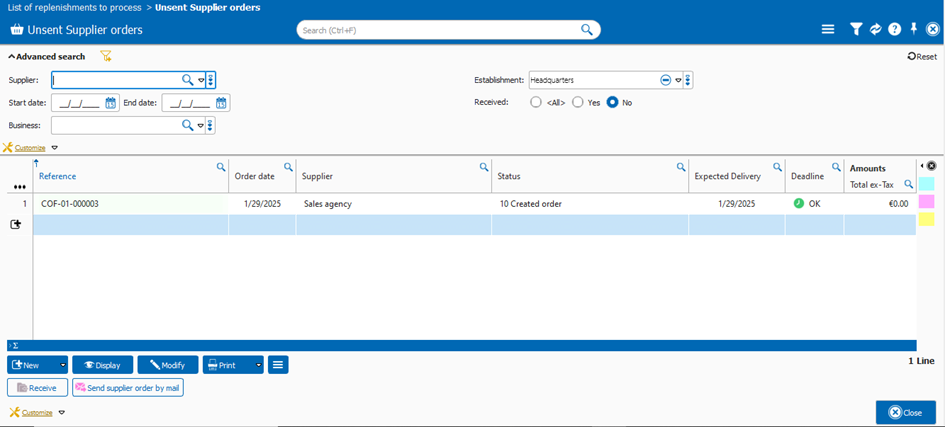Open End date calendar picker
Viewport: 945px width, 427px height.
pos(221,102)
